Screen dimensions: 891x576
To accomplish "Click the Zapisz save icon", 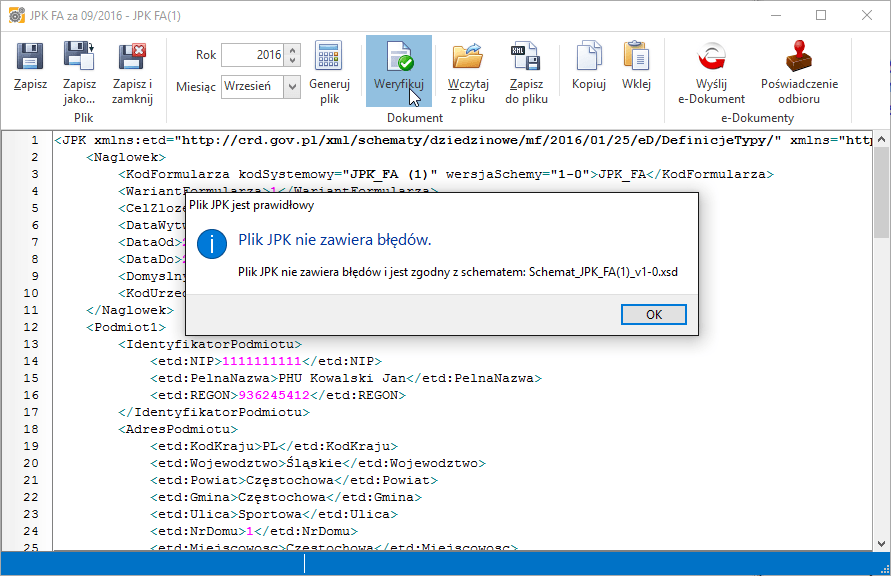I will [30, 58].
